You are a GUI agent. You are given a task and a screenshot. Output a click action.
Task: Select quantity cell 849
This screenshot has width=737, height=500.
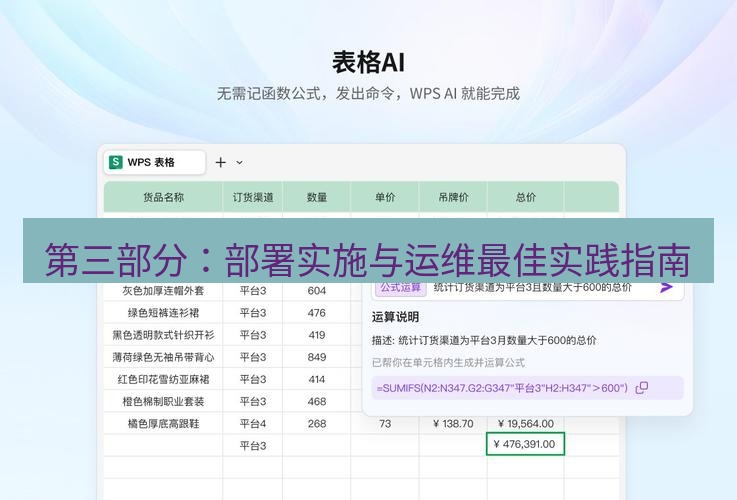tap(316, 357)
